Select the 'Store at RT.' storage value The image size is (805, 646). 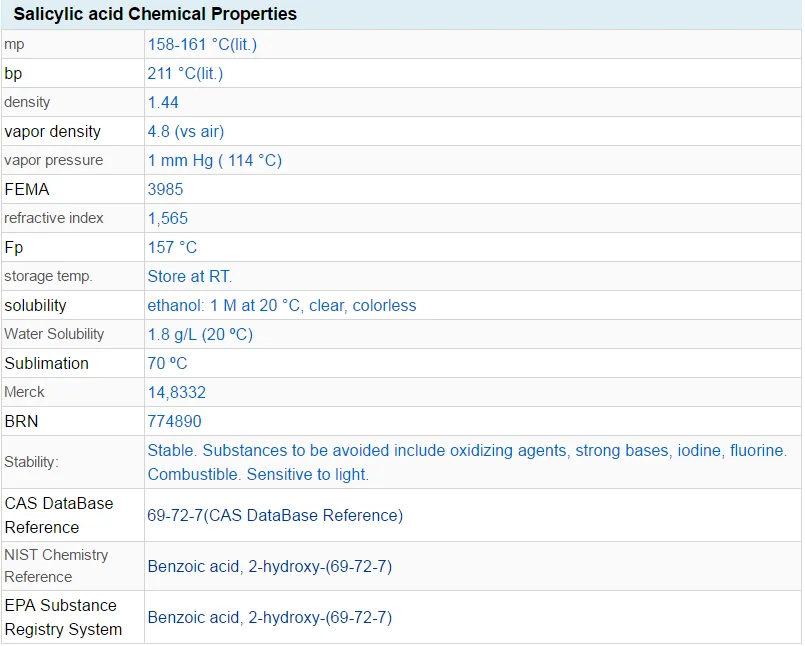point(189,276)
